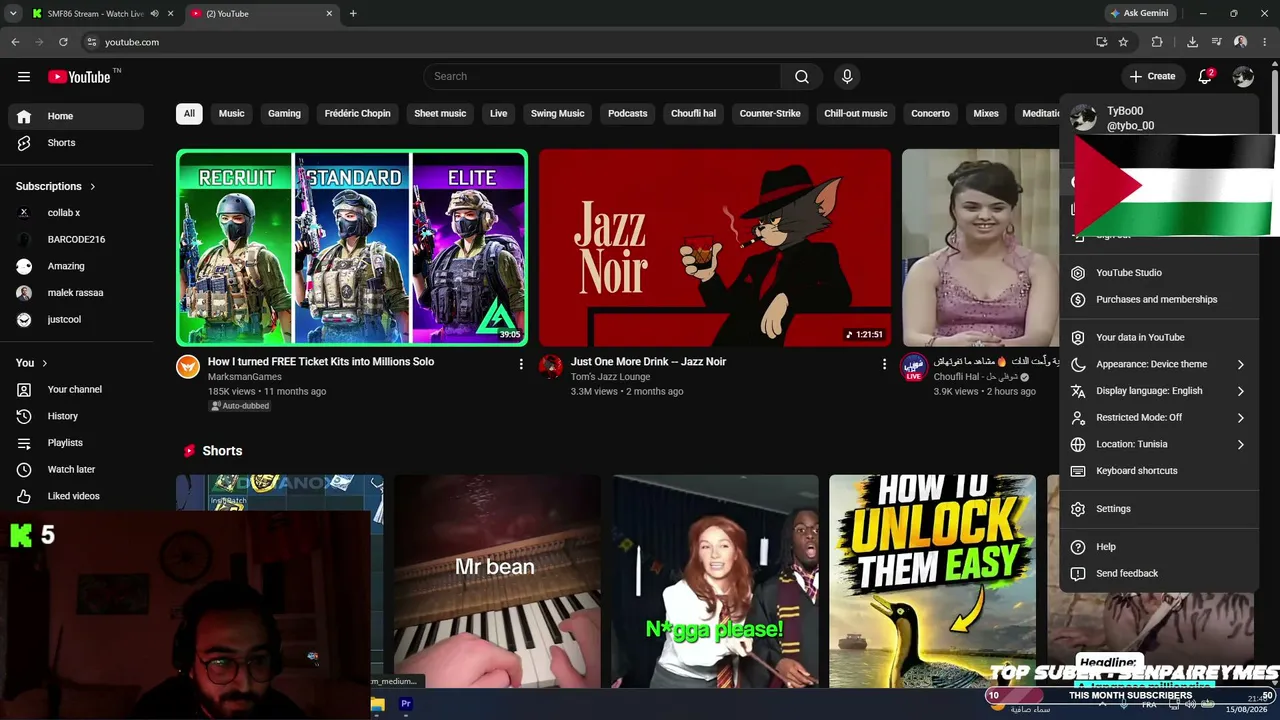This screenshot has height=720, width=1280.
Task: Open the MarksmanGames channel avatar
Action: point(188,366)
